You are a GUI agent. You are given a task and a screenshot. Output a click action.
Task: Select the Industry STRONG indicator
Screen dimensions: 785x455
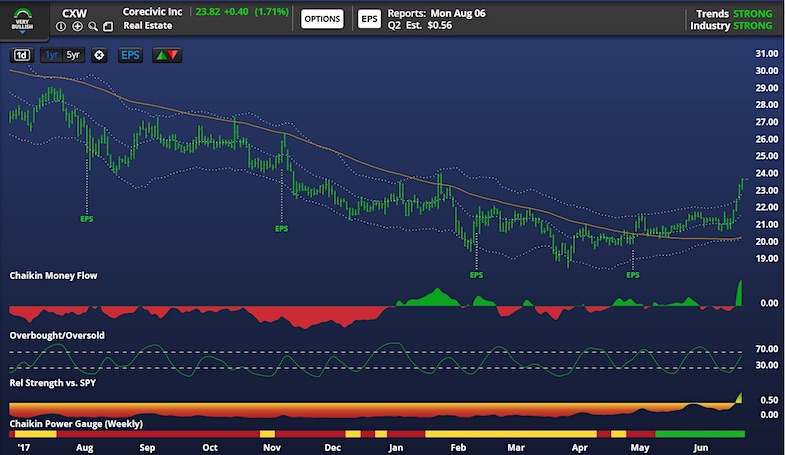(731, 26)
